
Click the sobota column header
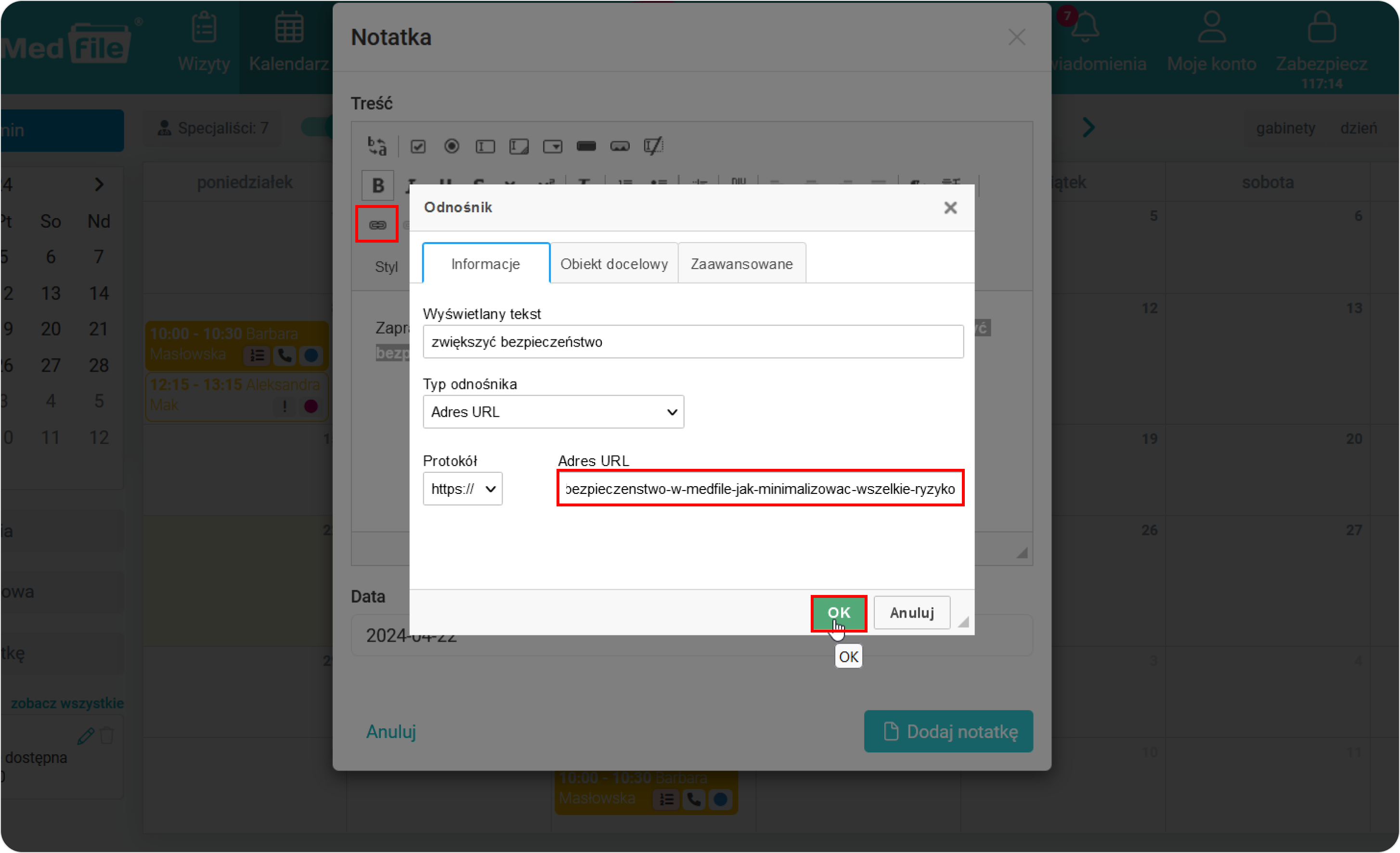click(x=1268, y=182)
